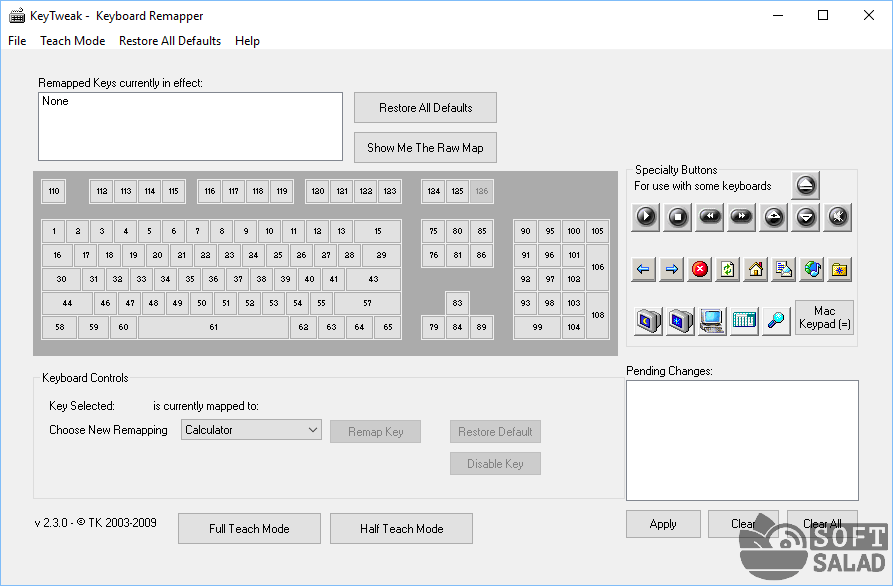Viewport: 893px width, 586px height.
Task: Select the Next Track specialty button
Action: 742,216
